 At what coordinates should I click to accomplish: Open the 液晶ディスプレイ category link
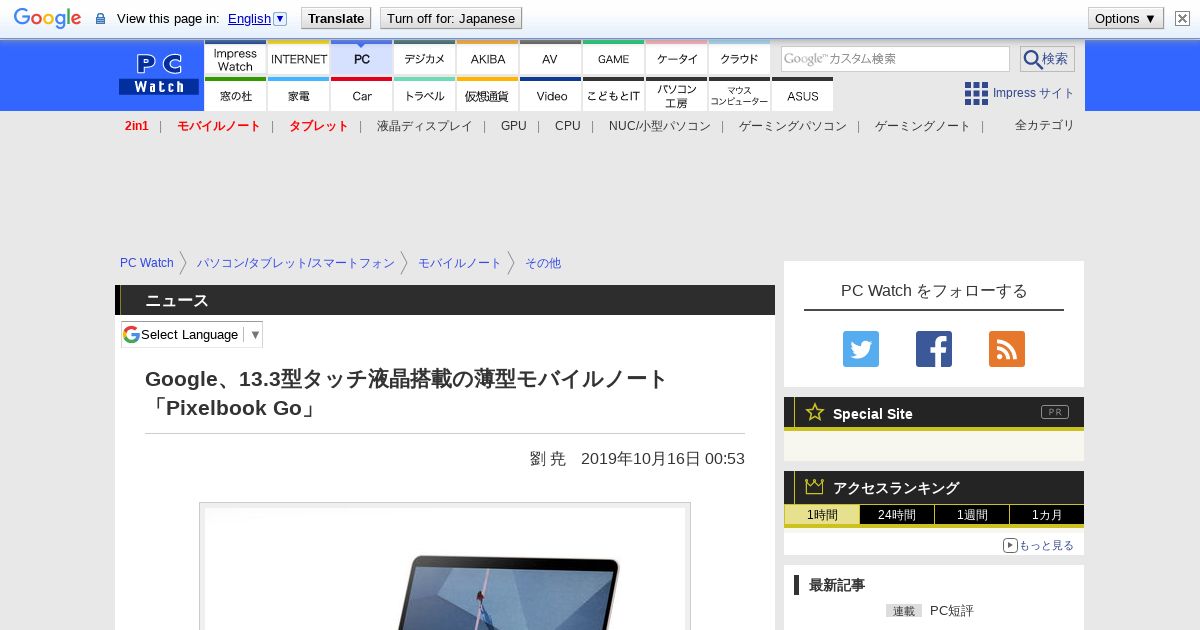[x=424, y=126]
